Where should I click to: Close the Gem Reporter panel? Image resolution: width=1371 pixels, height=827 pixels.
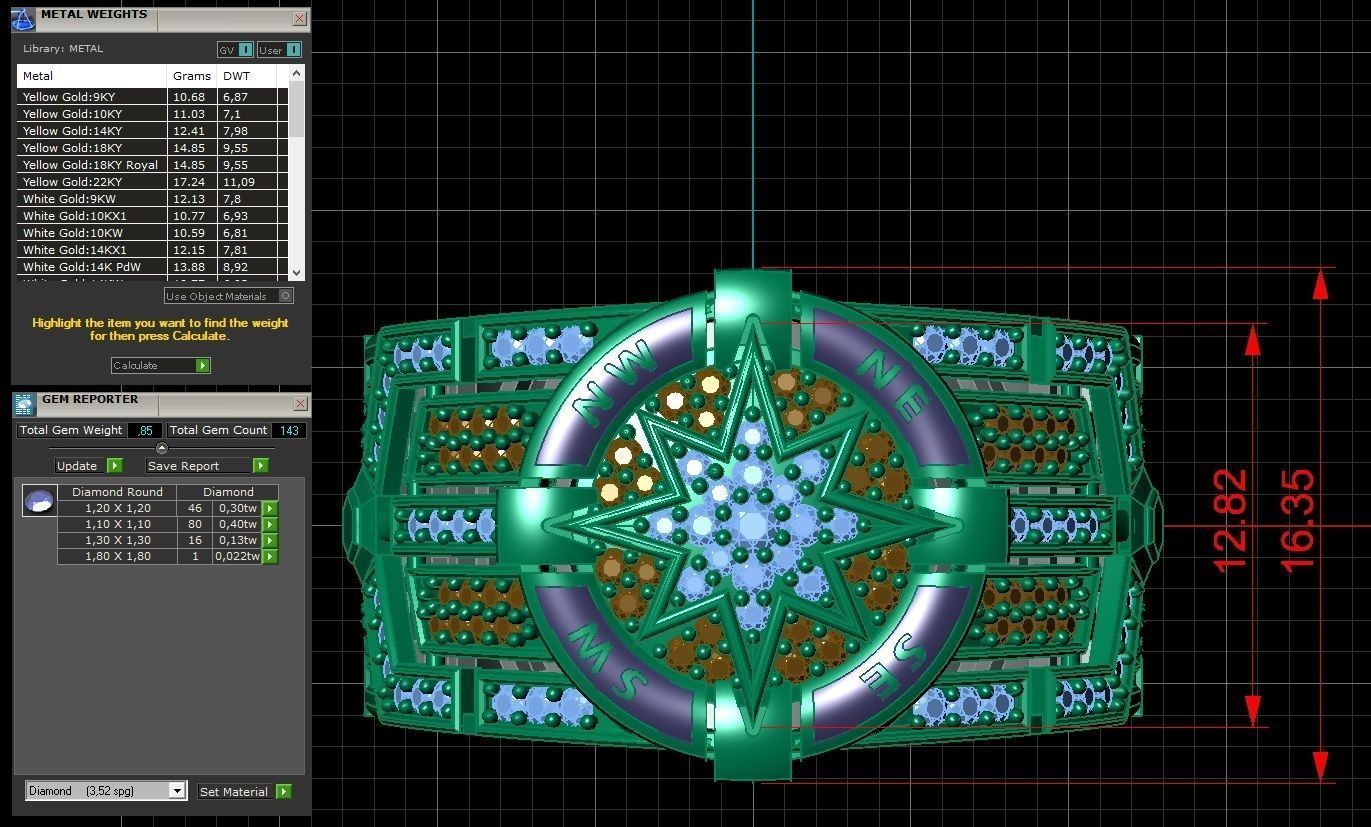[x=300, y=403]
